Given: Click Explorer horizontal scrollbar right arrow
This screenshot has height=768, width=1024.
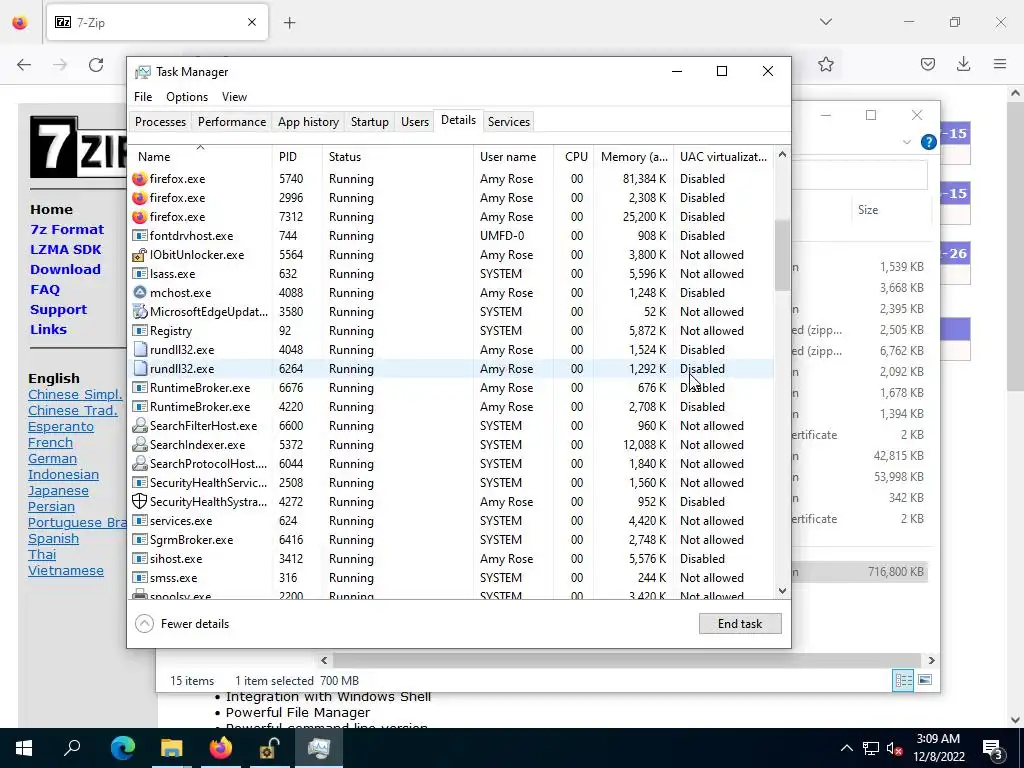Looking at the screenshot, I should pyautogui.click(x=931, y=660).
